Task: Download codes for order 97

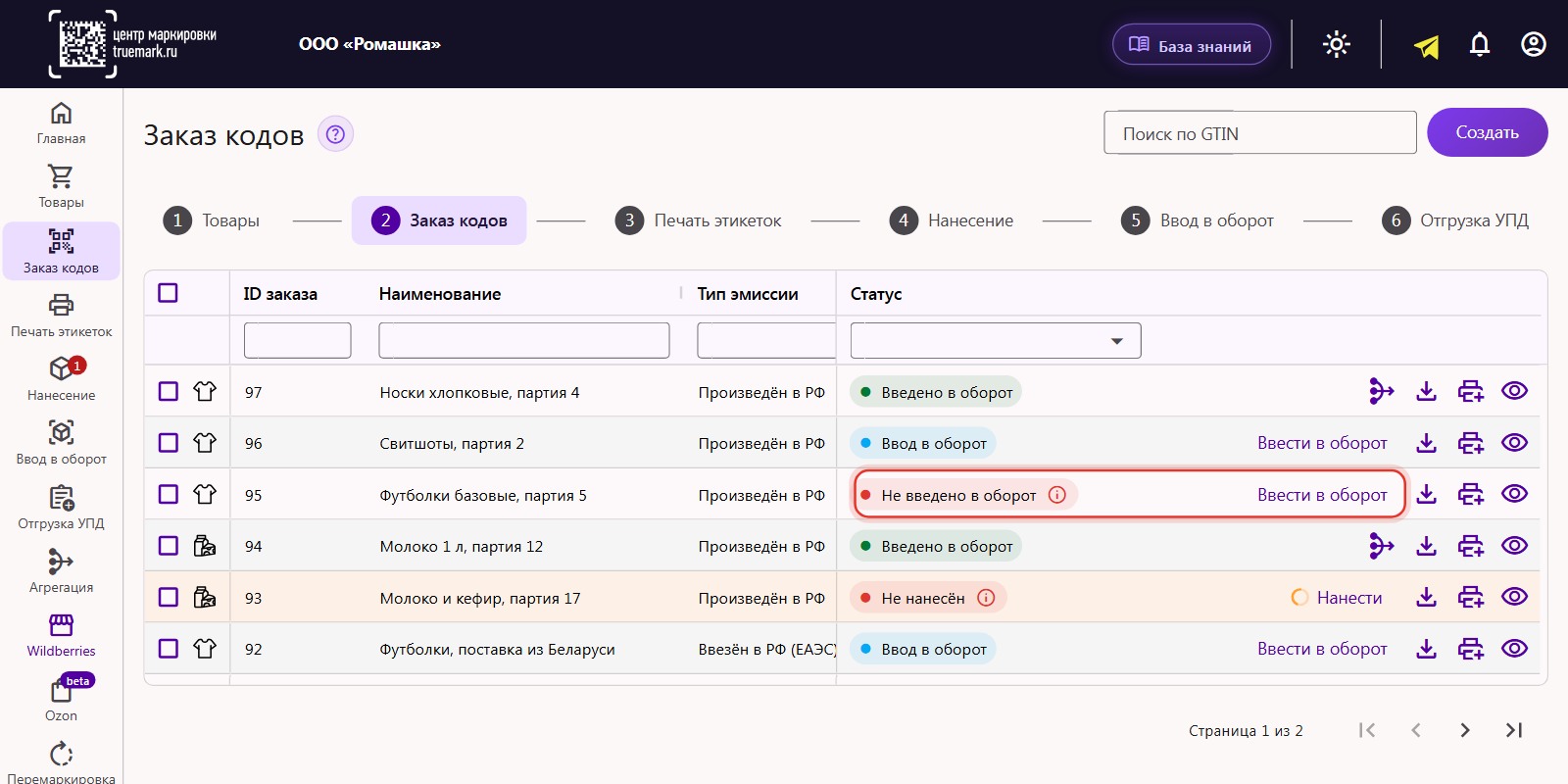Action: pyautogui.click(x=1427, y=391)
